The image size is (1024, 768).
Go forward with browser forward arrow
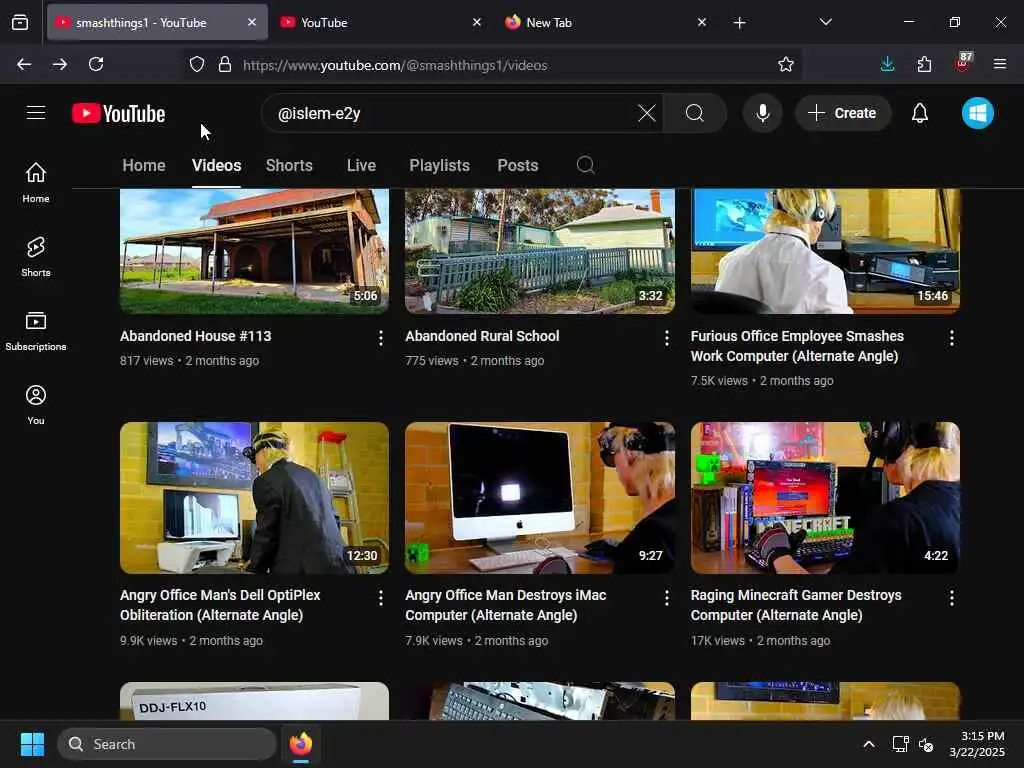[x=60, y=64]
